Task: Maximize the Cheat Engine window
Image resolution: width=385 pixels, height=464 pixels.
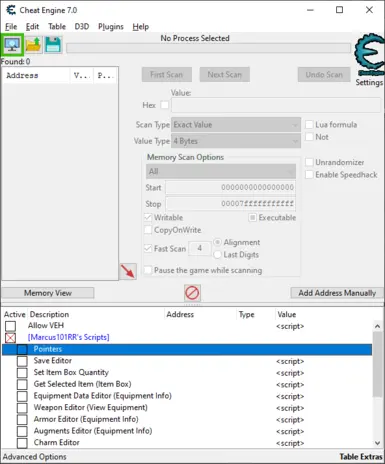Action: [x=339, y=10]
